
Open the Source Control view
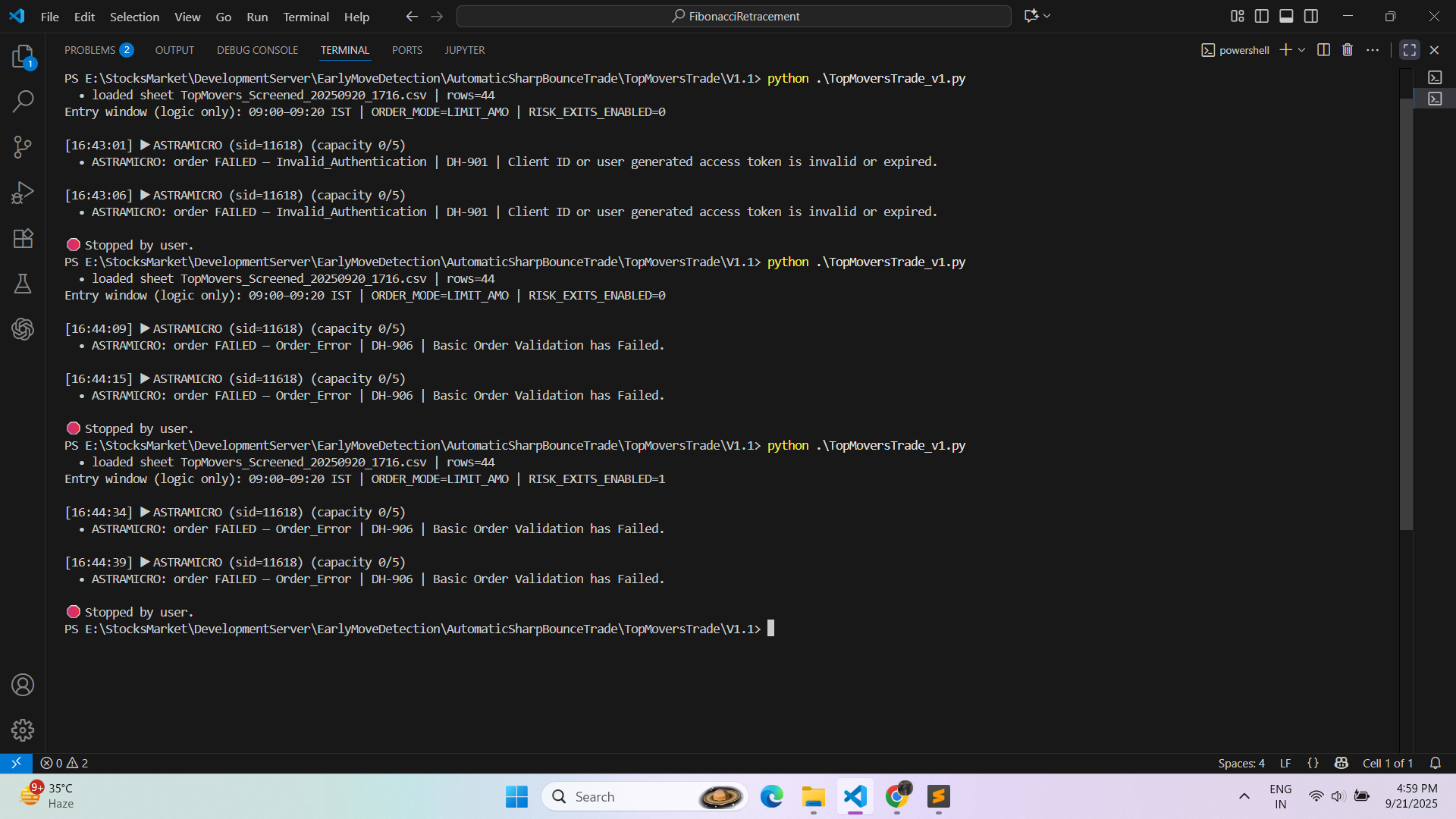23,147
